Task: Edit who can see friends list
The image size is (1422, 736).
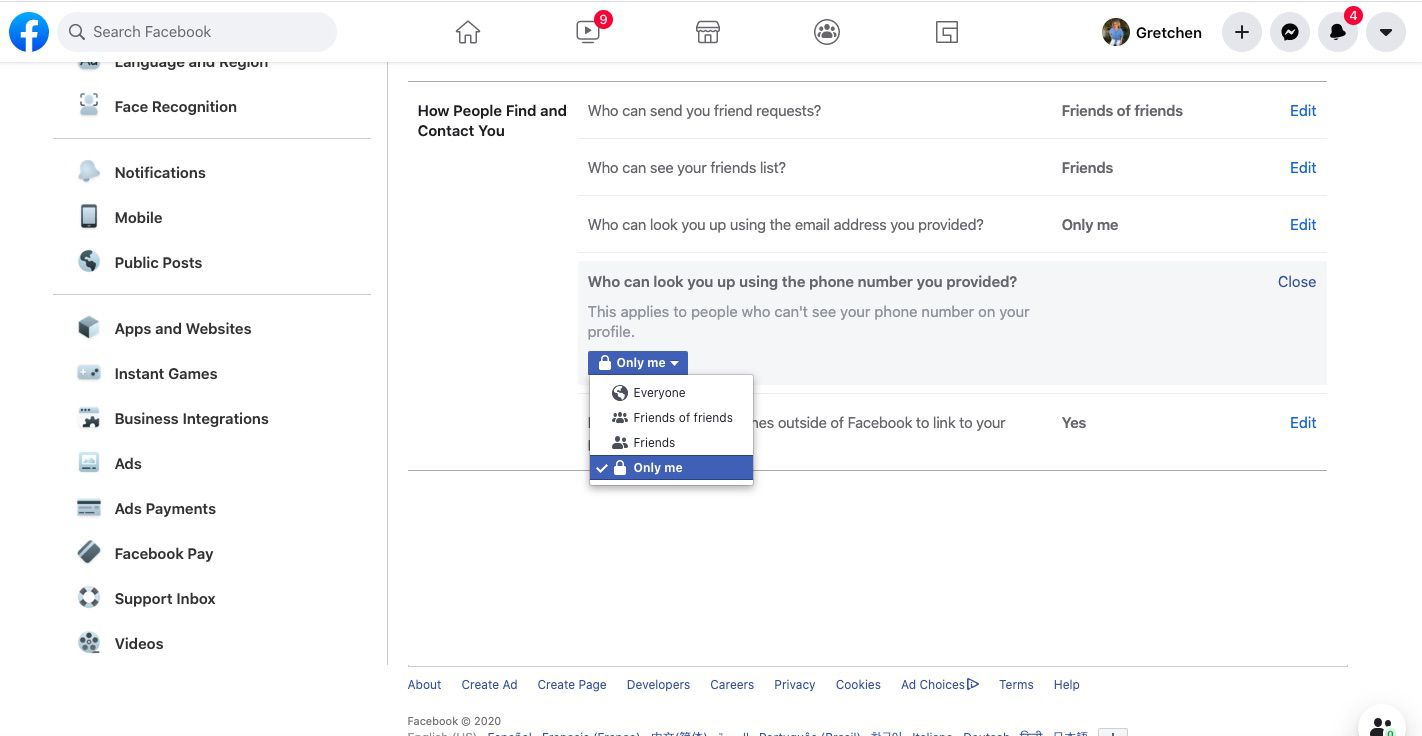Action: pos(1302,168)
